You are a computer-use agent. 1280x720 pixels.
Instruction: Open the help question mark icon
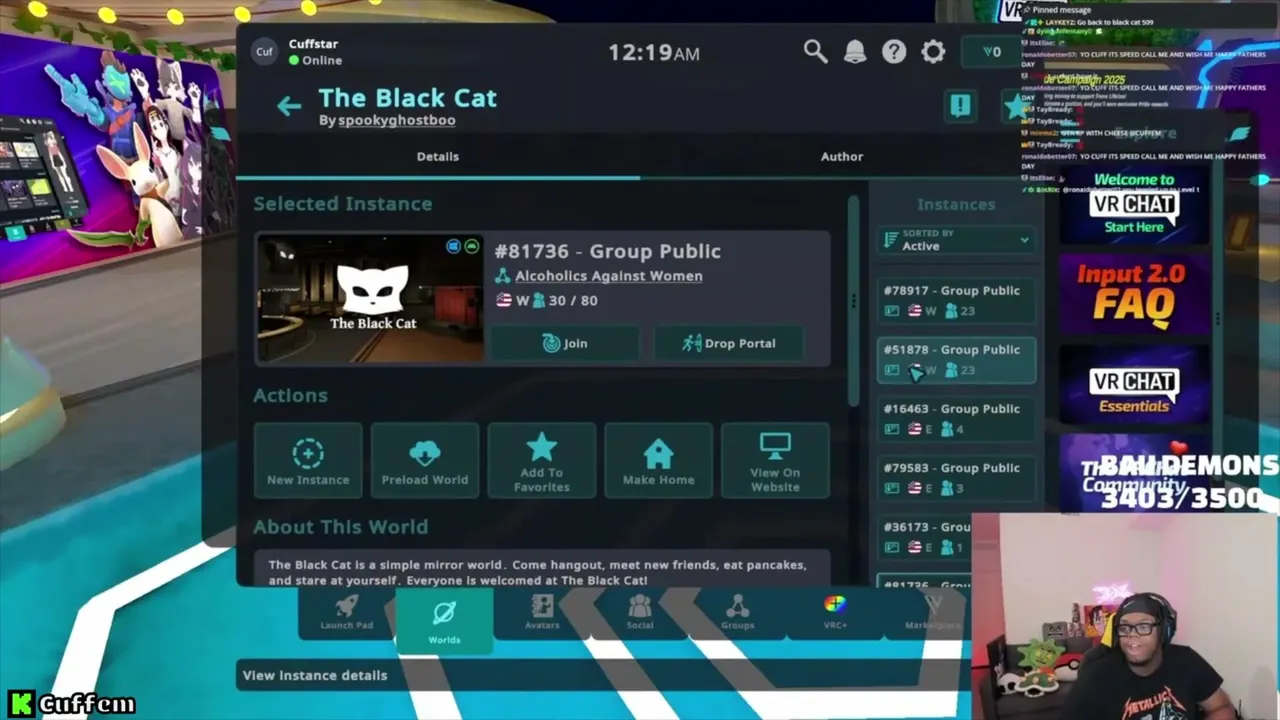coord(894,52)
